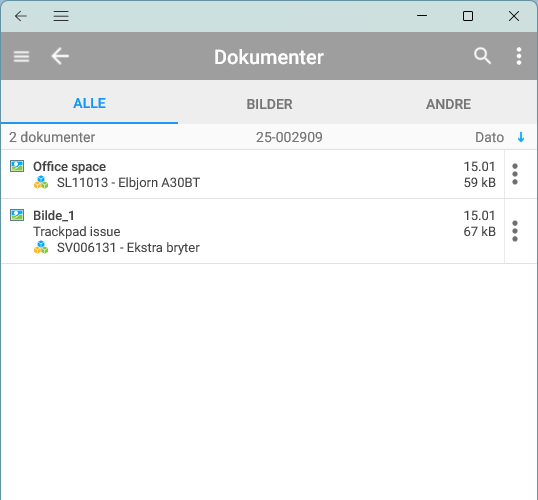Maximize the window
Screen dimensions: 538x500
pos(468,16)
